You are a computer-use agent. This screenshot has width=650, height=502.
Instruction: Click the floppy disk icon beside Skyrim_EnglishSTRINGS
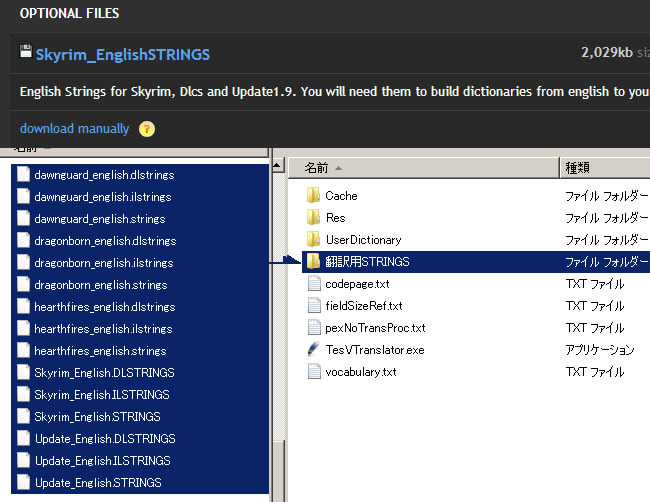coord(26,51)
